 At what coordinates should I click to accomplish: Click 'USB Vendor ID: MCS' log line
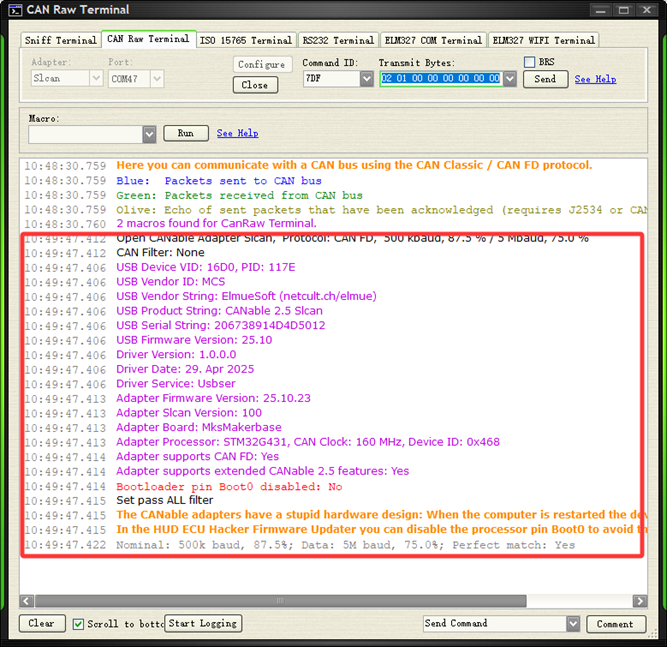click(x=171, y=282)
